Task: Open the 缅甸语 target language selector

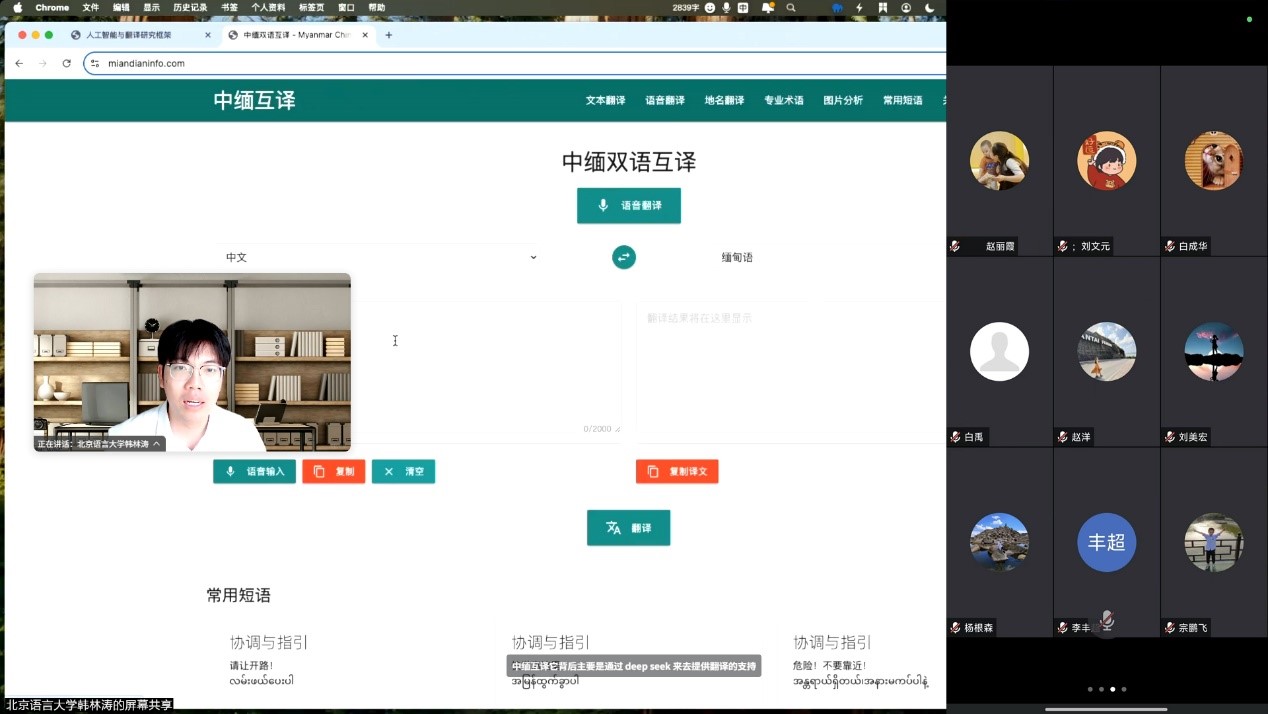Action: click(x=737, y=257)
